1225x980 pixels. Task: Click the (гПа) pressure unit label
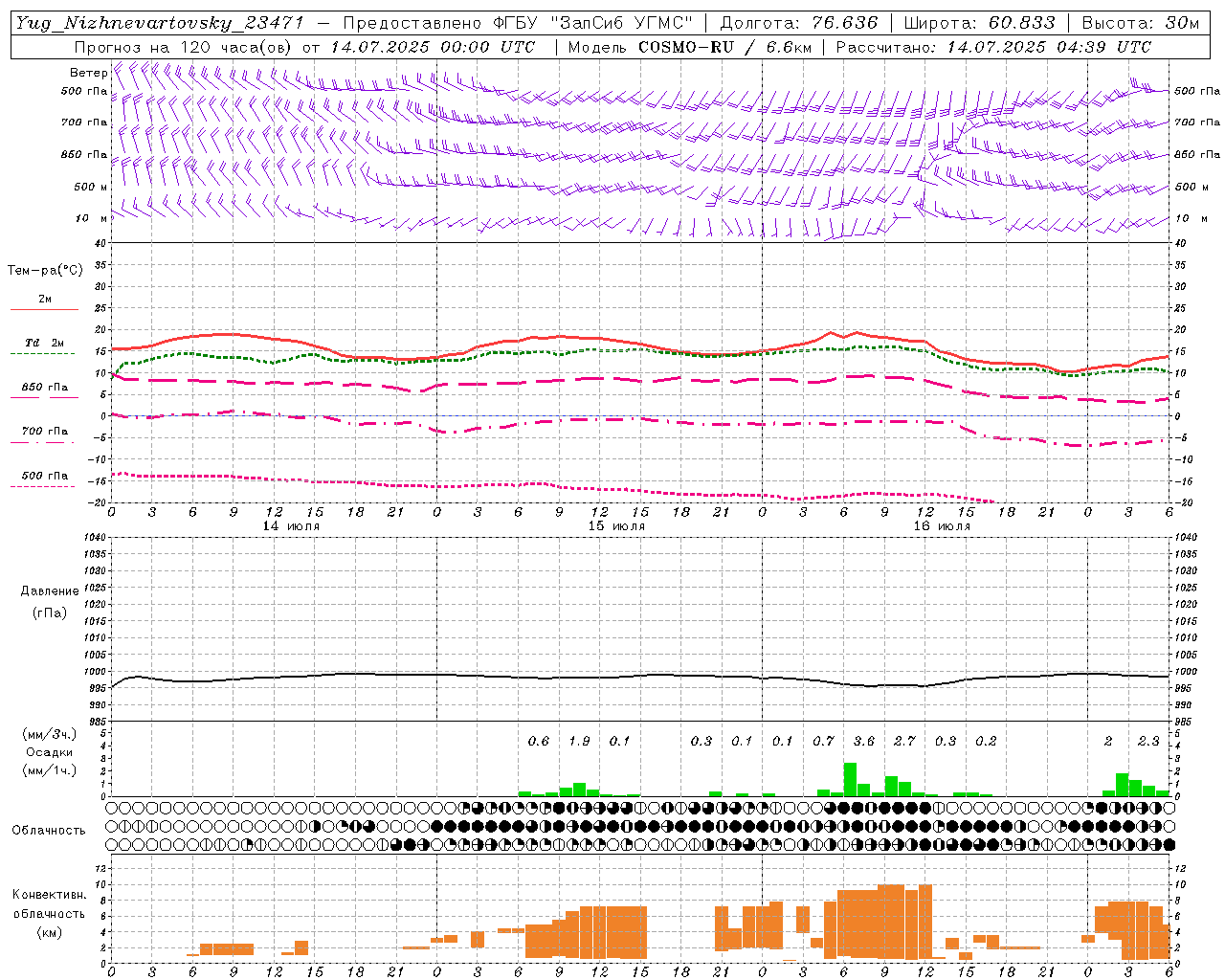(x=49, y=612)
